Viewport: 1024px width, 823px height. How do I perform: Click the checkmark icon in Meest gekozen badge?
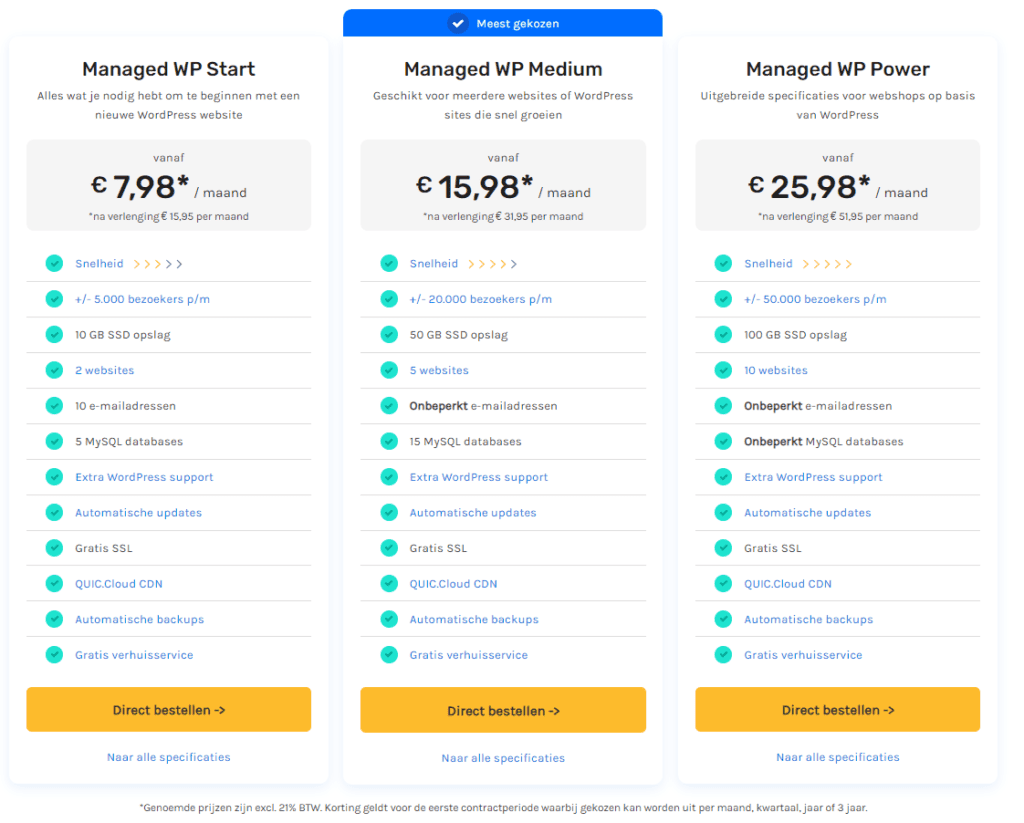pyautogui.click(x=458, y=23)
